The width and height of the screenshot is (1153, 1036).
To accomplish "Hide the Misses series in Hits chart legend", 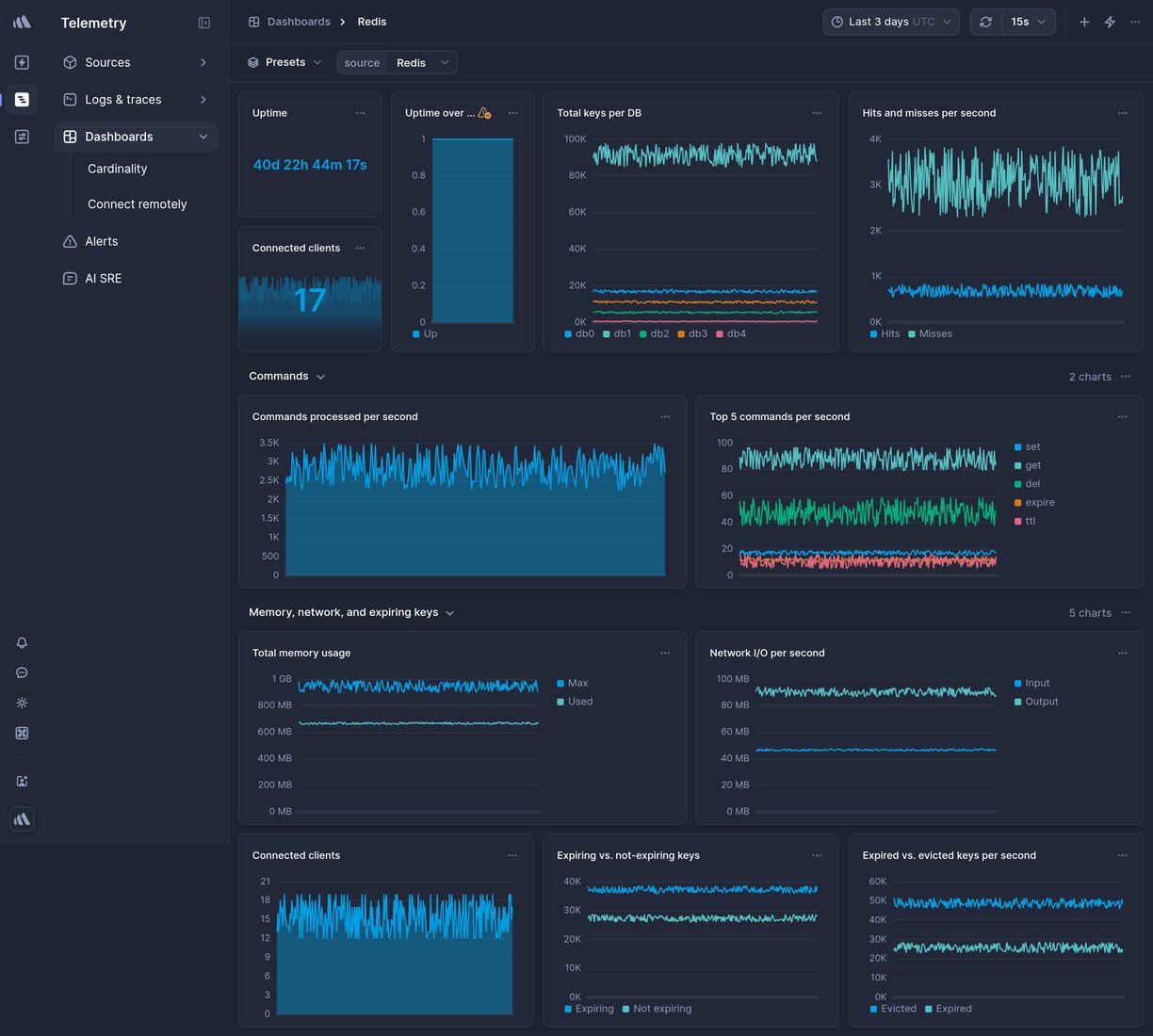I will pos(934,333).
